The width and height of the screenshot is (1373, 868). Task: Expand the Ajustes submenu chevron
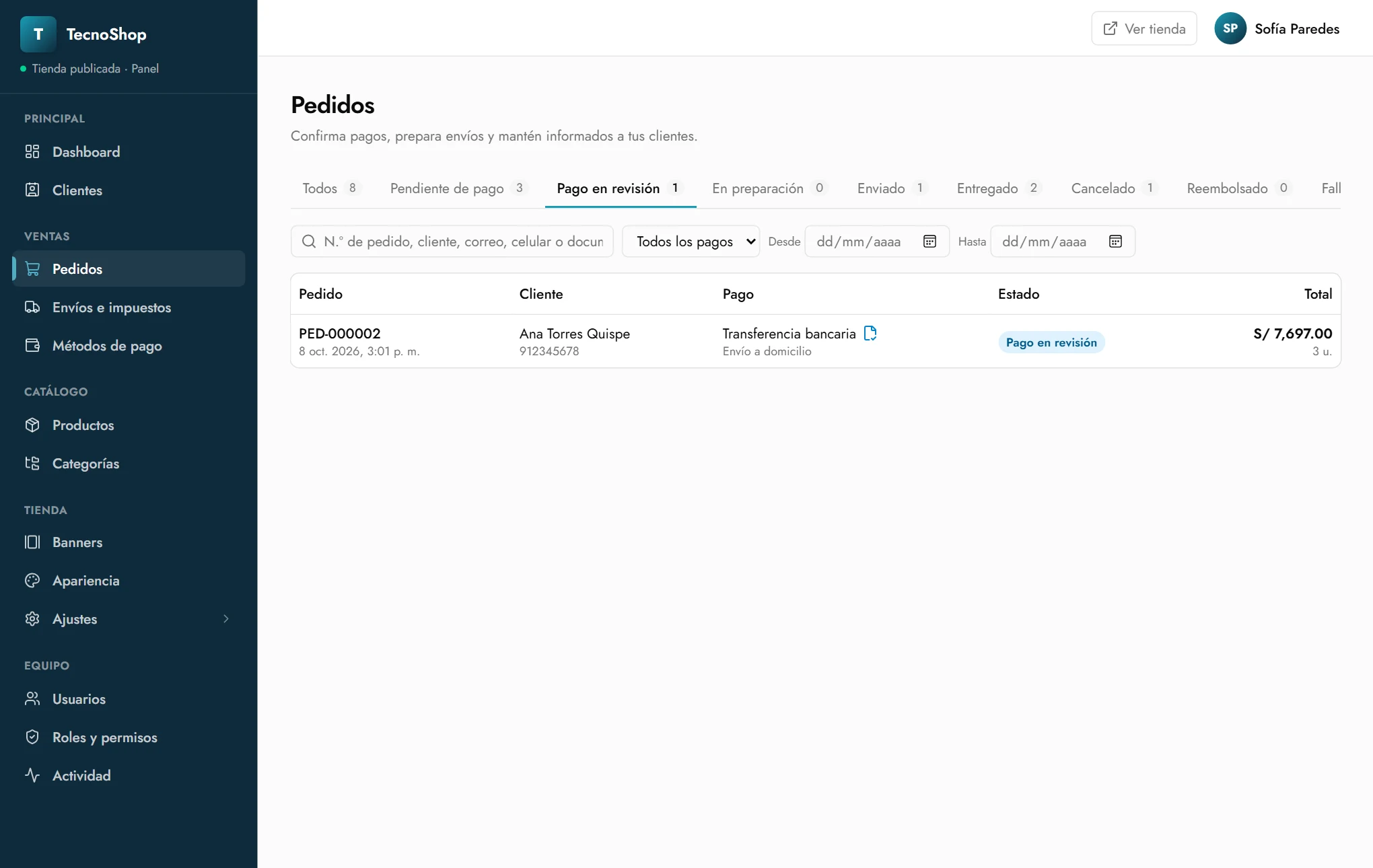point(226,618)
